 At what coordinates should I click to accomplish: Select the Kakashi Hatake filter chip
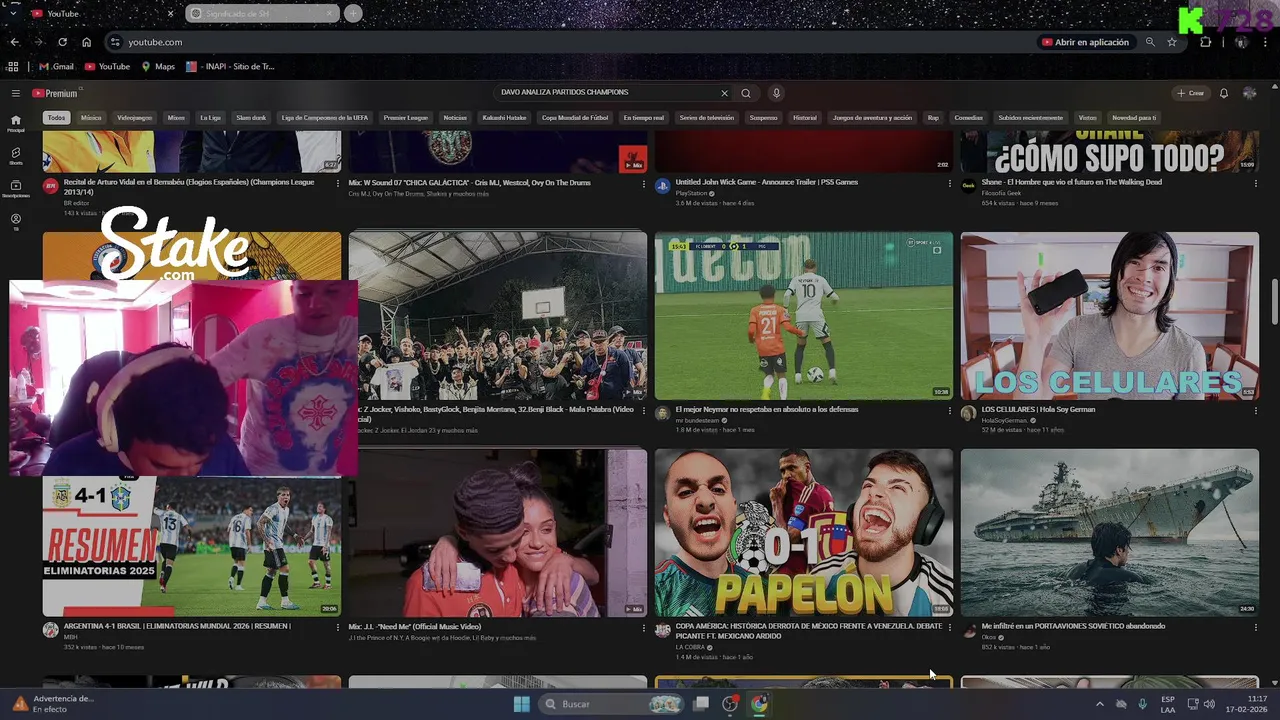click(x=504, y=118)
